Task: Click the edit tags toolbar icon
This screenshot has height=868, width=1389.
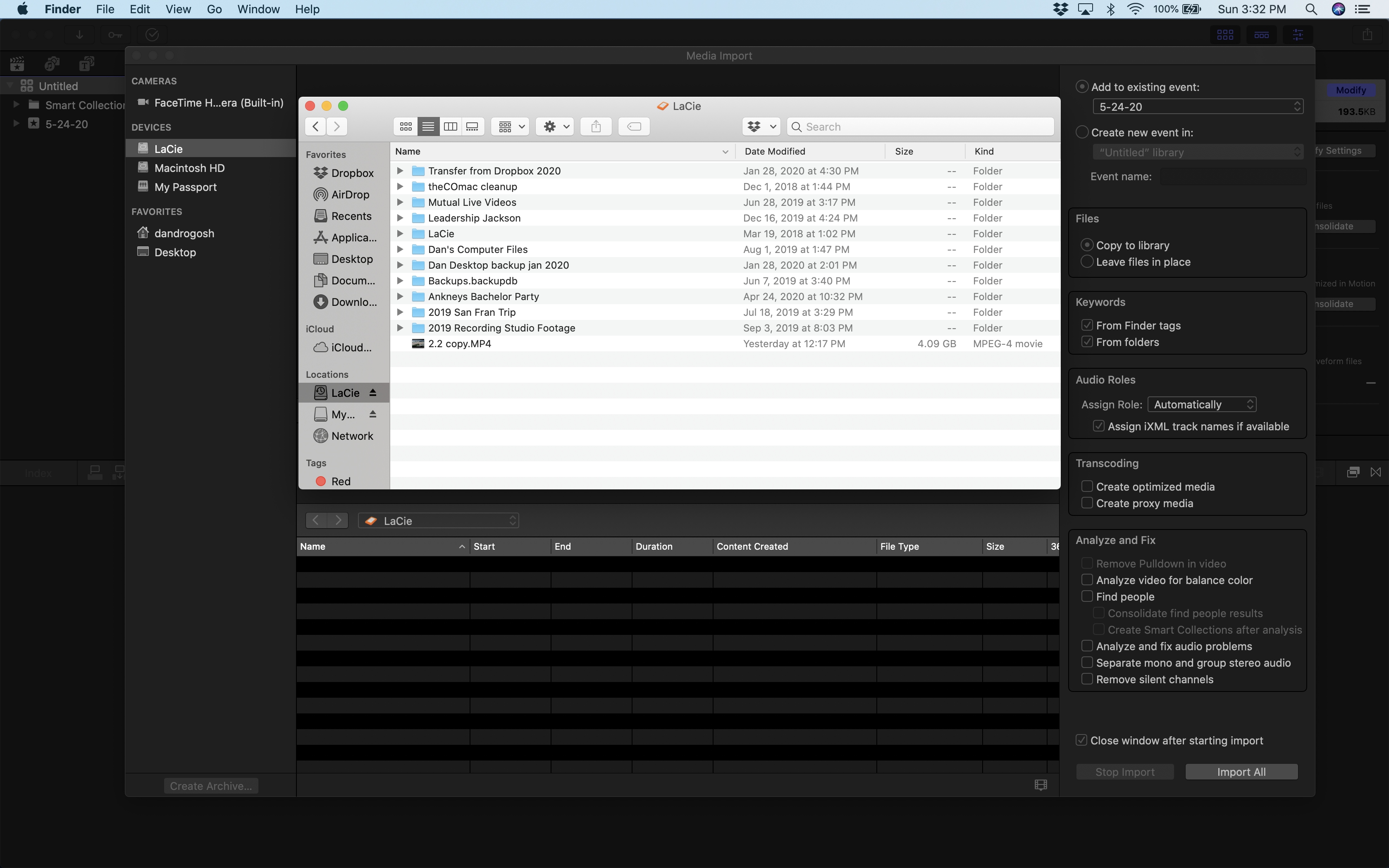Action: 634,126
